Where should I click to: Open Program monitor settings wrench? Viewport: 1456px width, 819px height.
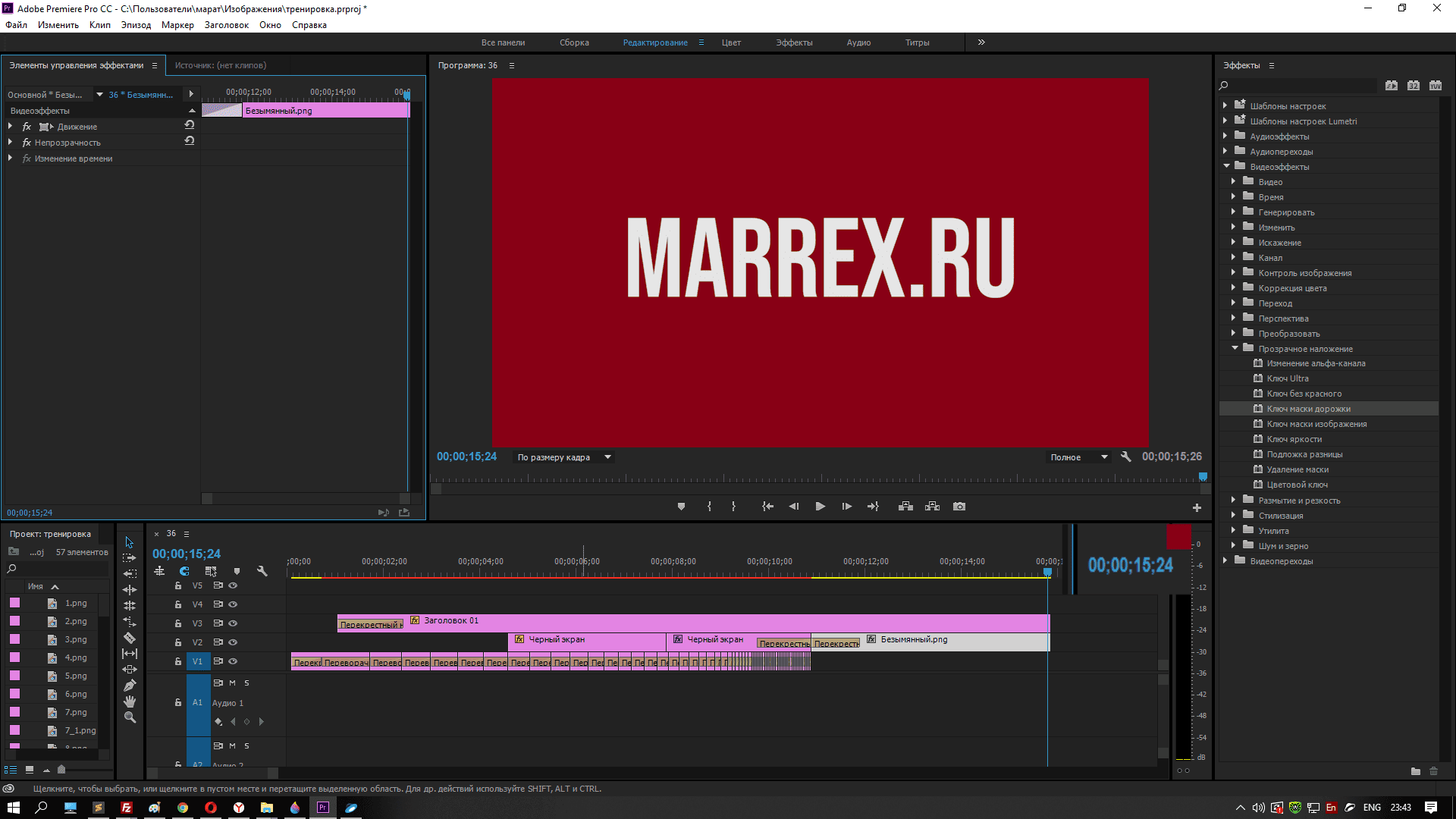point(1126,457)
